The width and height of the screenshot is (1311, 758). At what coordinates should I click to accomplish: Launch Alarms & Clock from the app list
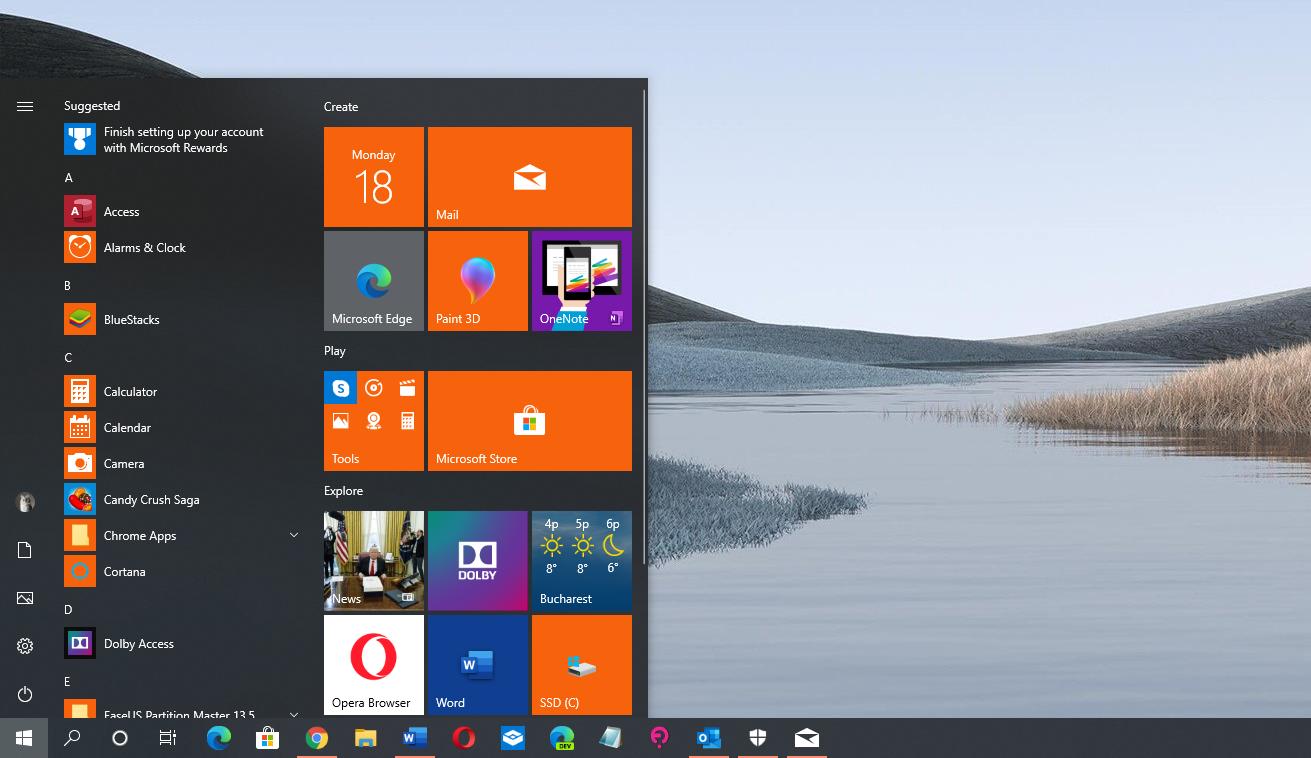point(180,247)
